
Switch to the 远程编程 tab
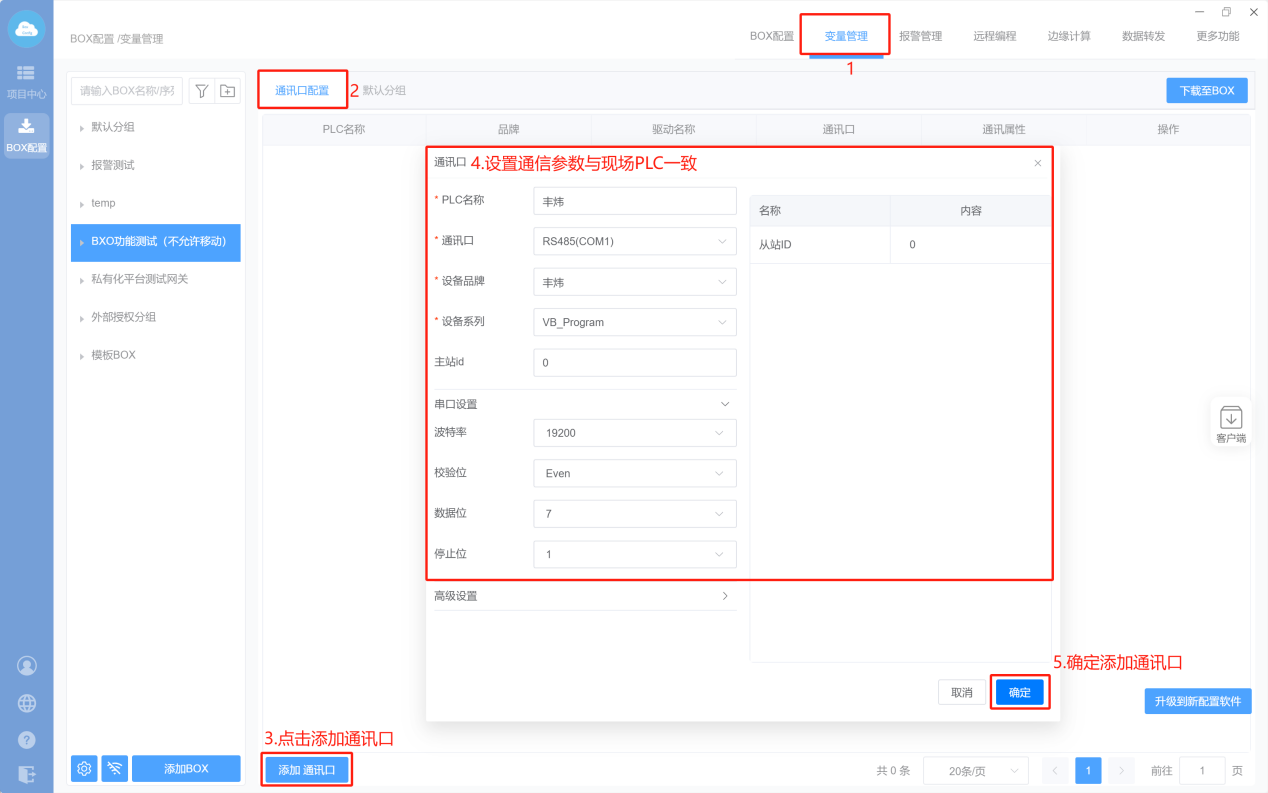coord(994,36)
